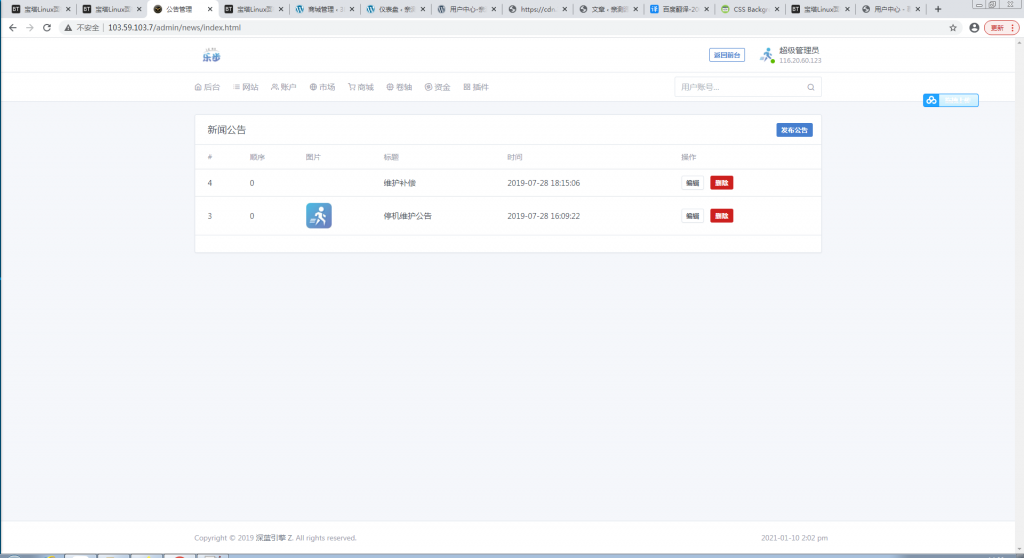Bookmark this page with the star icon

[953, 28]
